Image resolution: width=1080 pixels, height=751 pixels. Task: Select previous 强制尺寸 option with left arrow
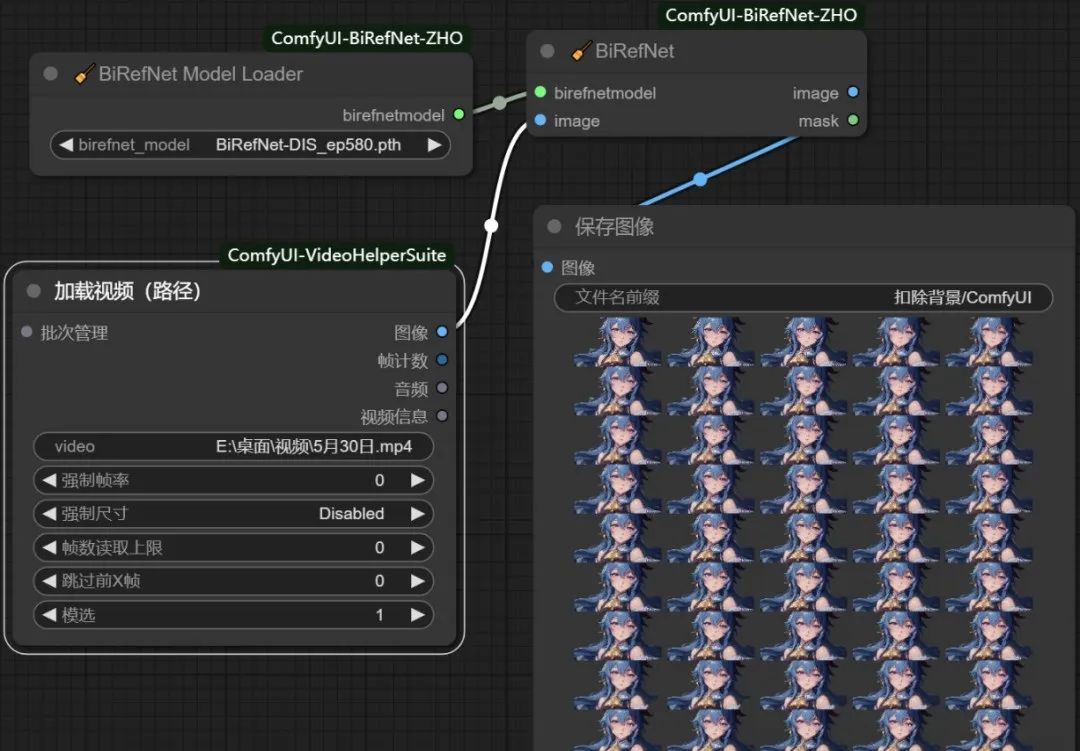tap(49, 514)
